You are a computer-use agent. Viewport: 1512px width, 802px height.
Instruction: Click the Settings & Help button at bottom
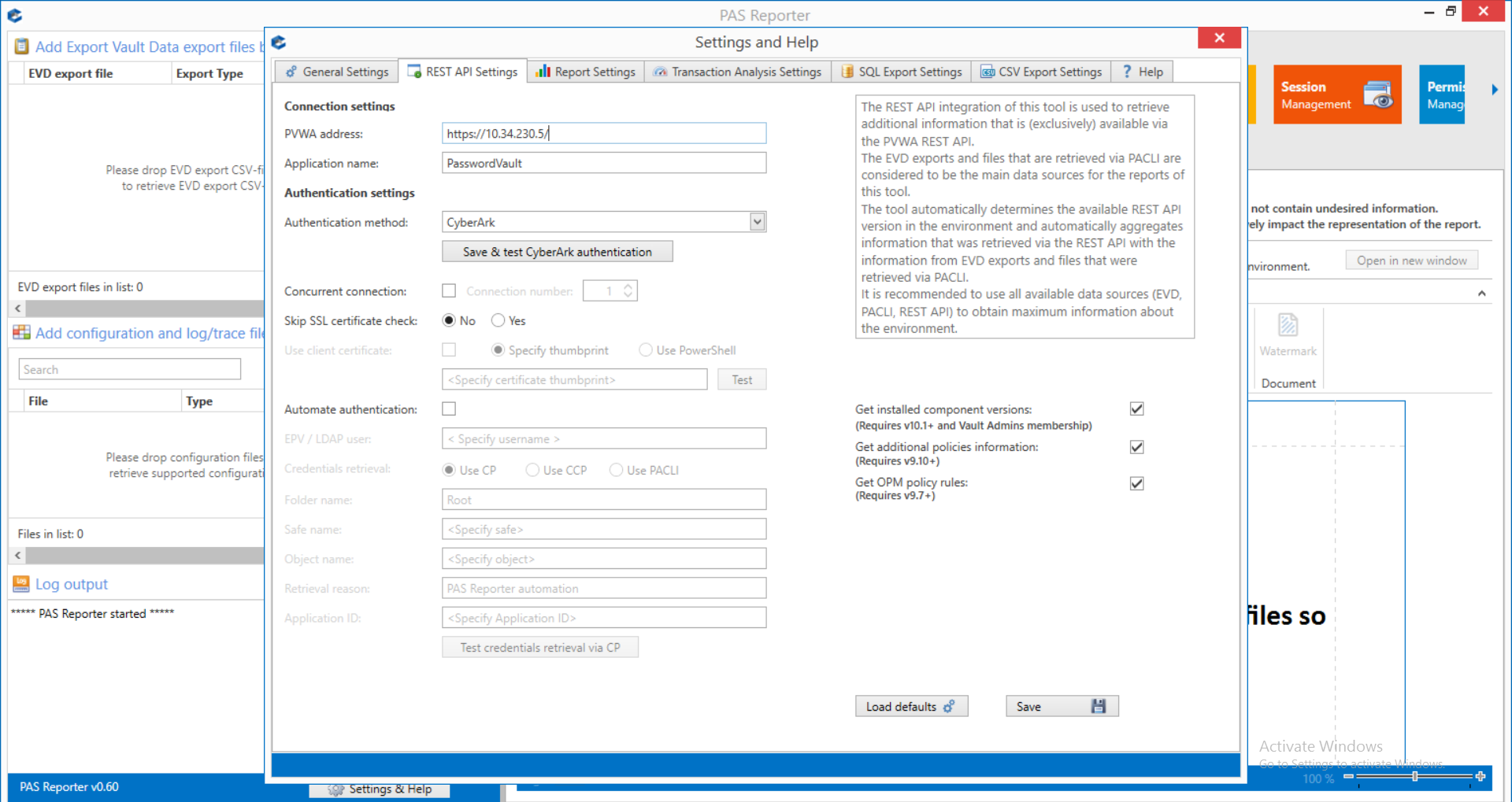[x=380, y=789]
